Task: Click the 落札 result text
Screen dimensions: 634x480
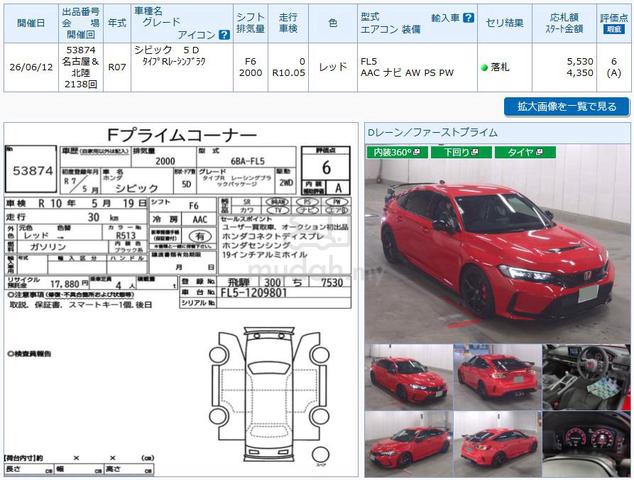Action: coord(500,67)
